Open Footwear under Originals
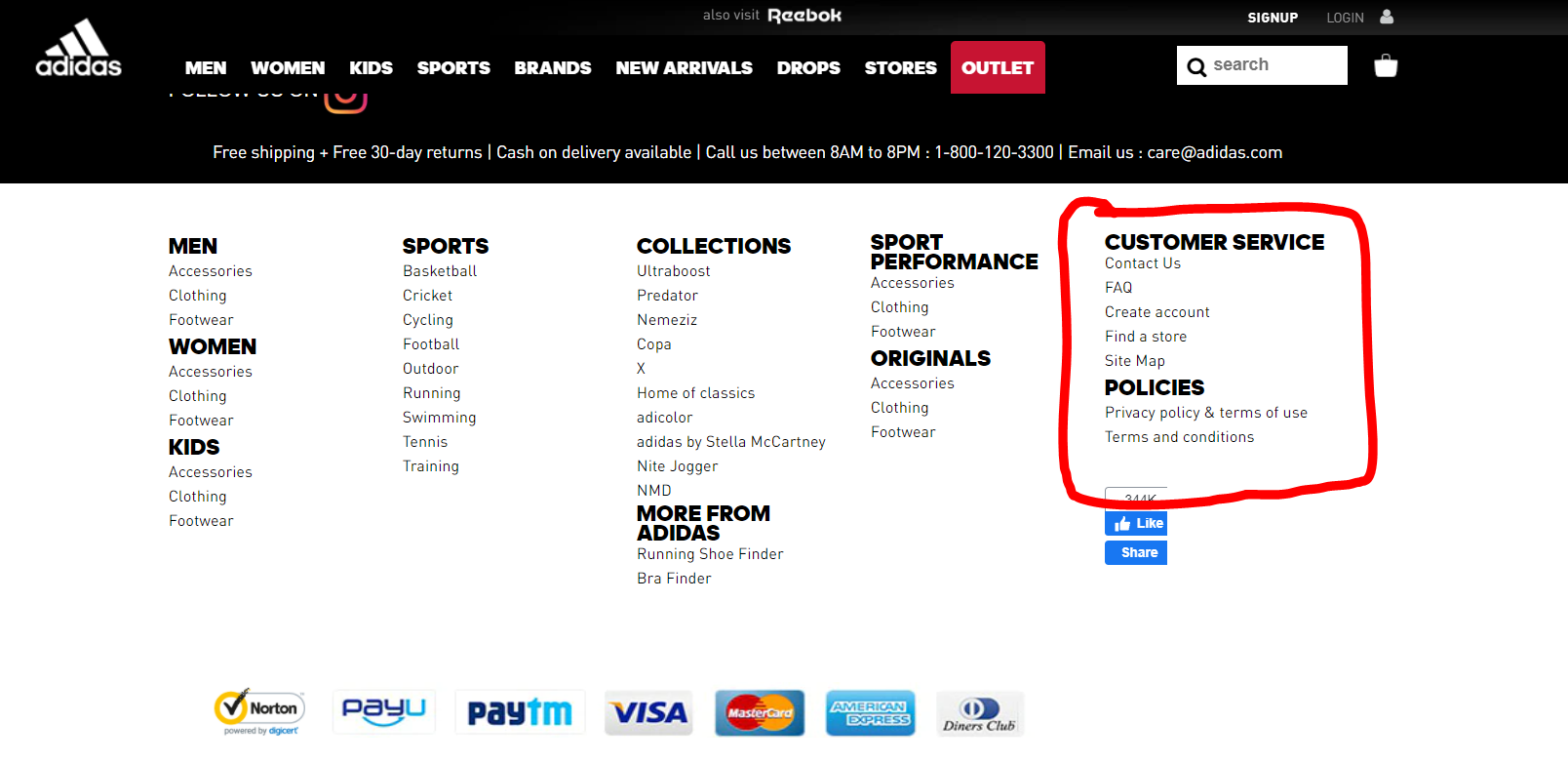The width and height of the screenshot is (1568, 763). [x=904, y=432]
